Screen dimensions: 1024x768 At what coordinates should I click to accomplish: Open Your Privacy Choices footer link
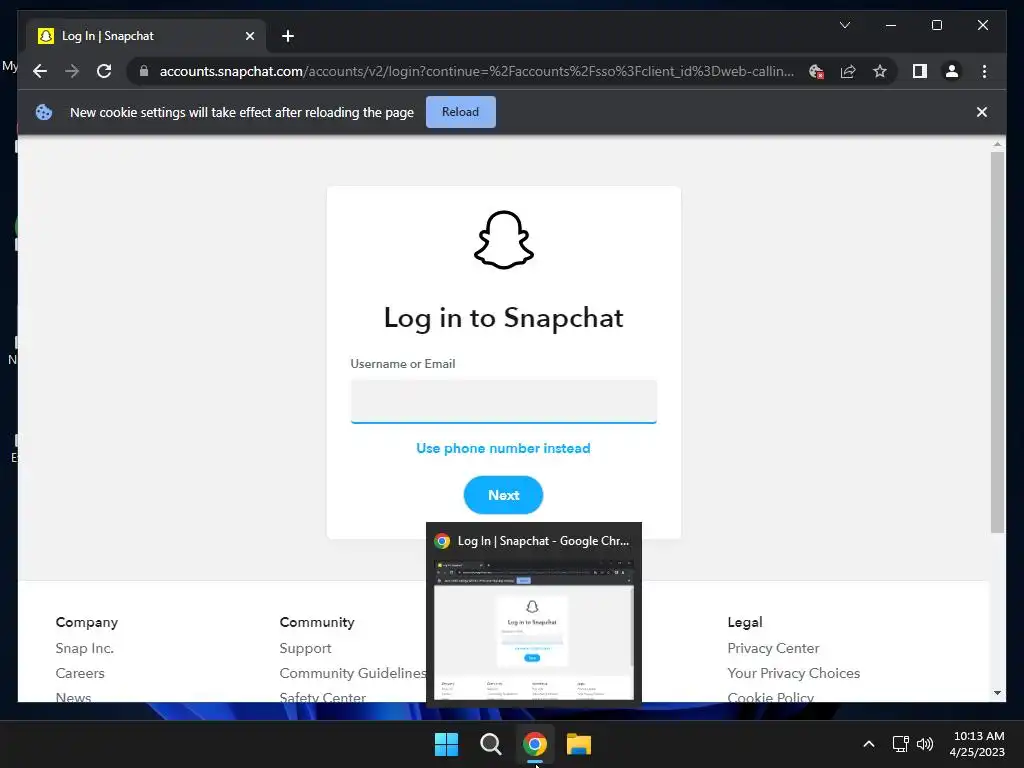click(793, 673)
